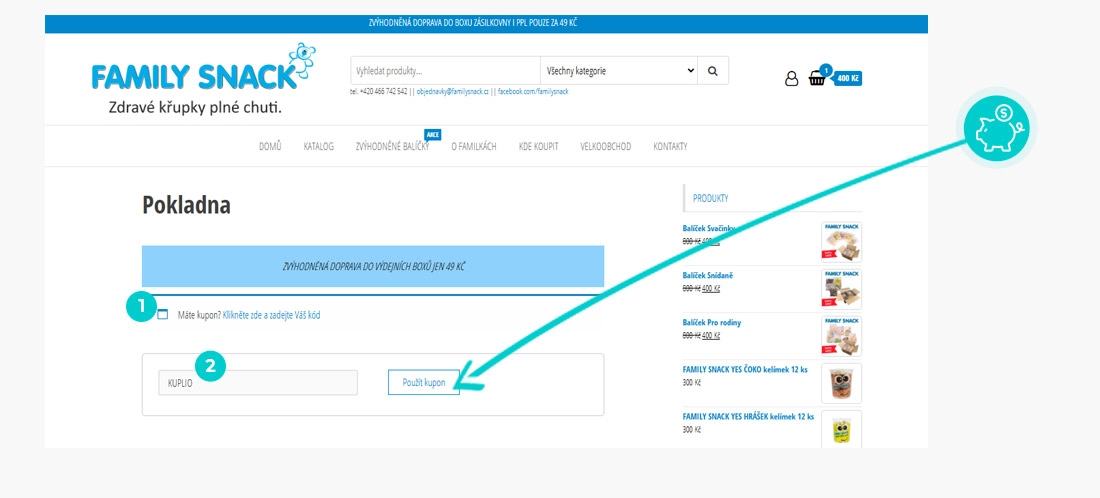
Task: Open the Katalog menu item
Action: pyautogui.click(x=318, y=147)
